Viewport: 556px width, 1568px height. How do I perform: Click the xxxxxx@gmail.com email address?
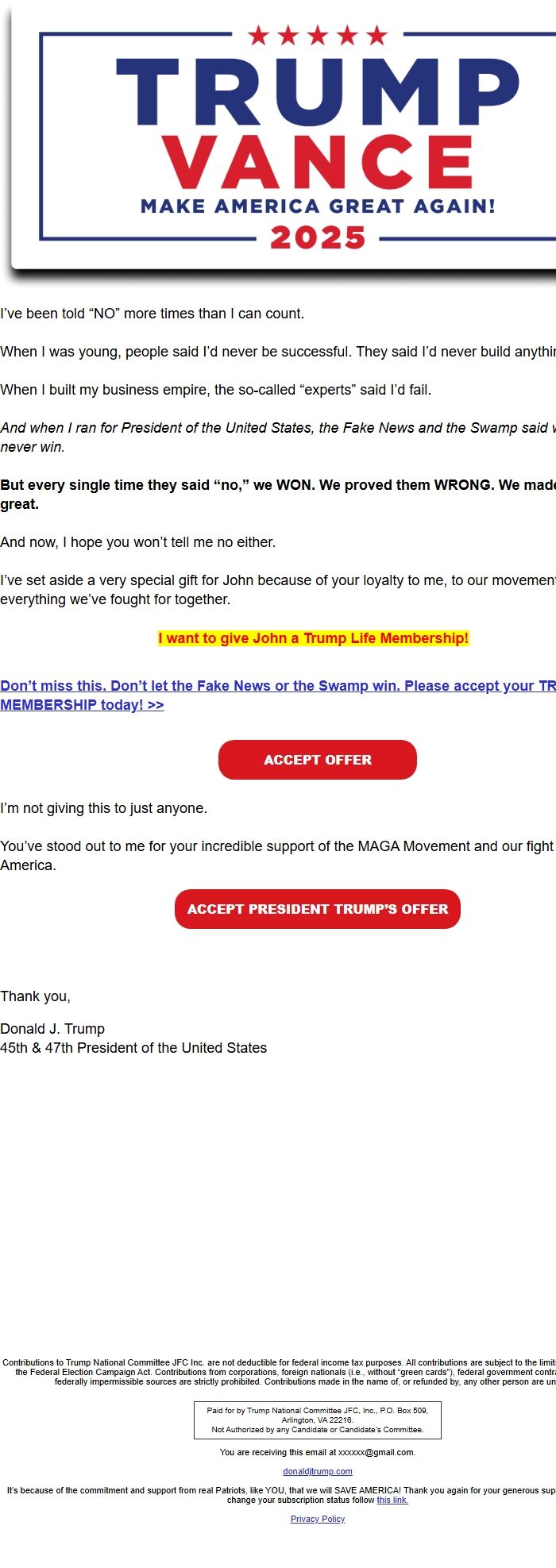click(376, 1452)
